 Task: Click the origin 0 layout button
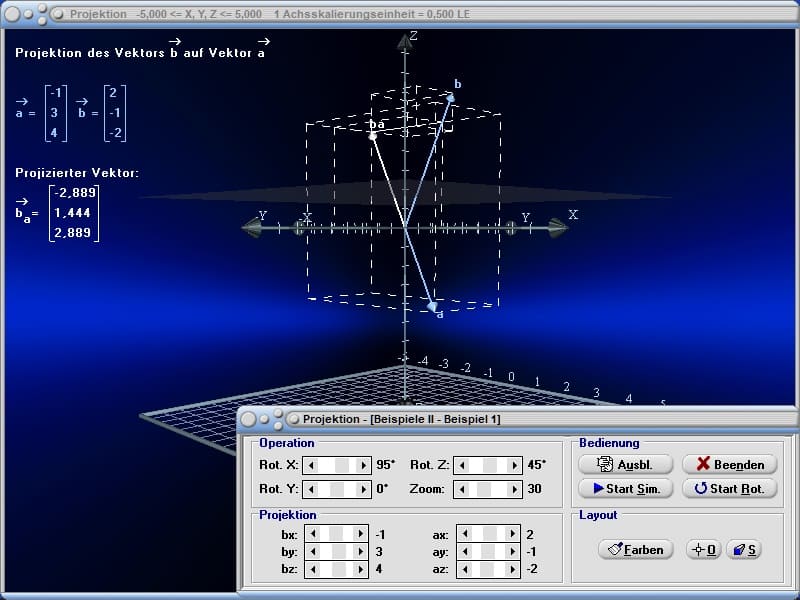tap(703, 549)
